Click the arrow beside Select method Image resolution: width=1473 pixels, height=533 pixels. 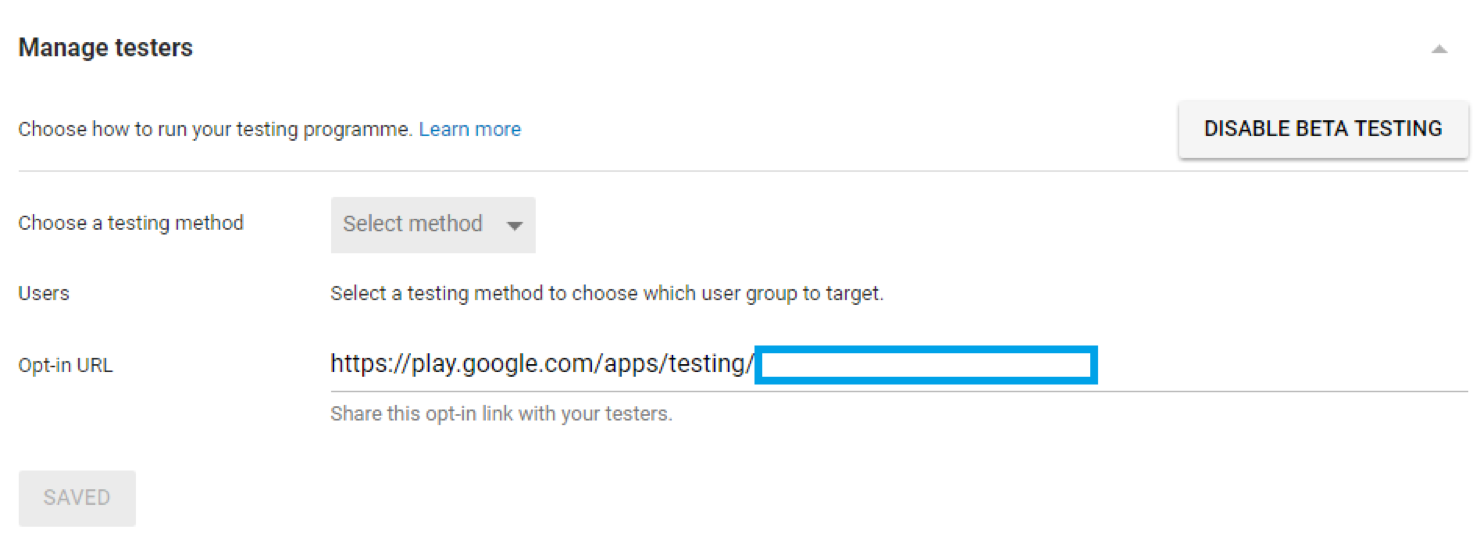pyautogui.click(x=515, y=226)
